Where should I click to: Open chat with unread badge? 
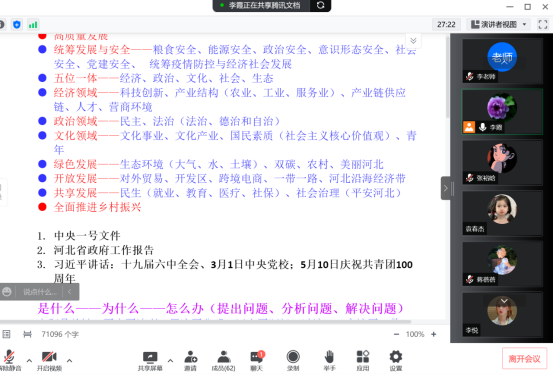point(257,357)
